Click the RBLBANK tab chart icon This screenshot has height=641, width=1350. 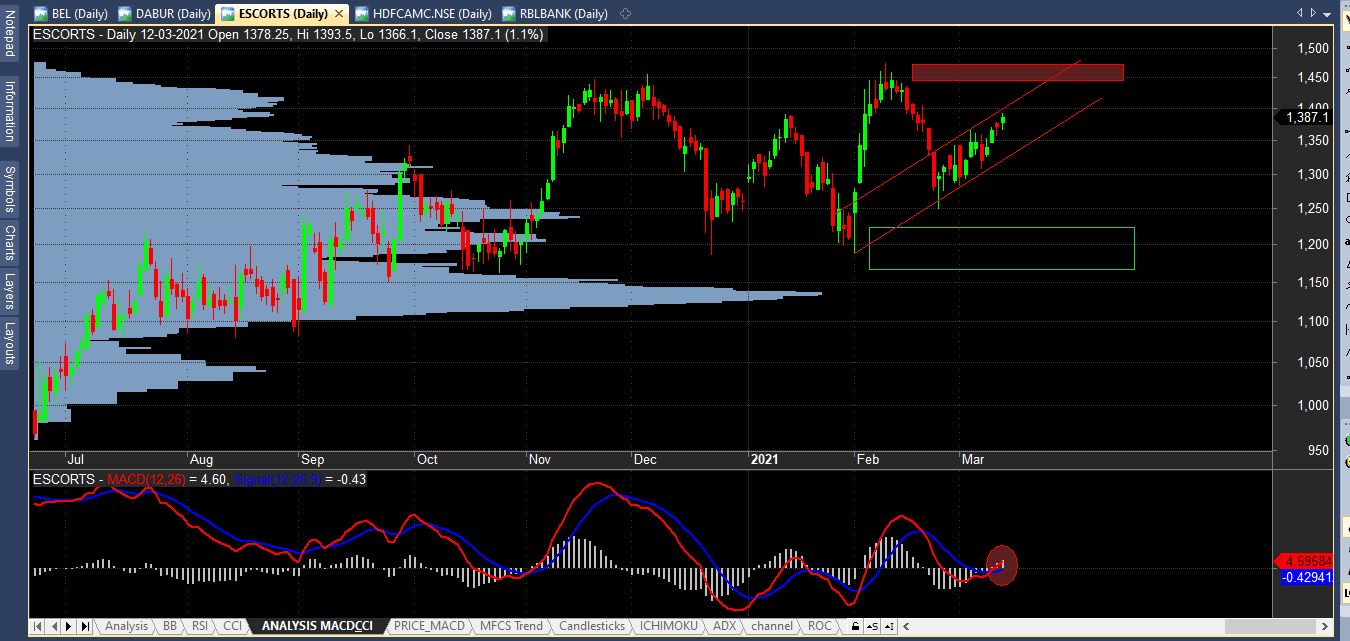click(x=510, y=14)
